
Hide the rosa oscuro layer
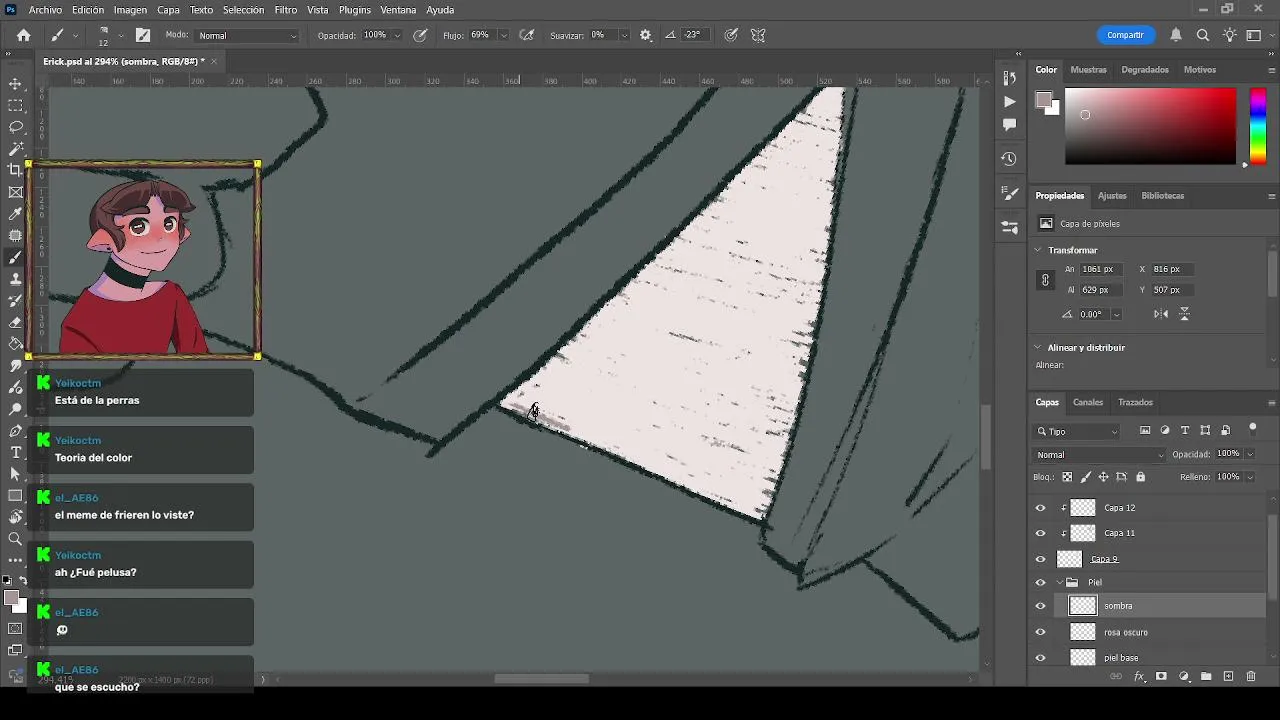click(1040, 632)
